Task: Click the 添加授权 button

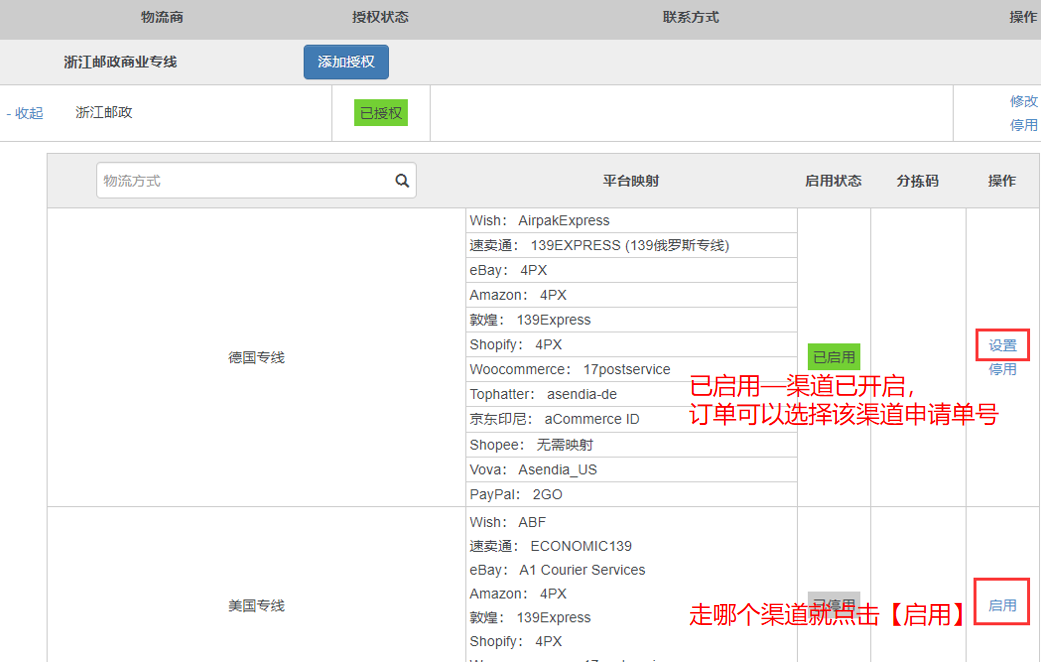Action: 346,62
